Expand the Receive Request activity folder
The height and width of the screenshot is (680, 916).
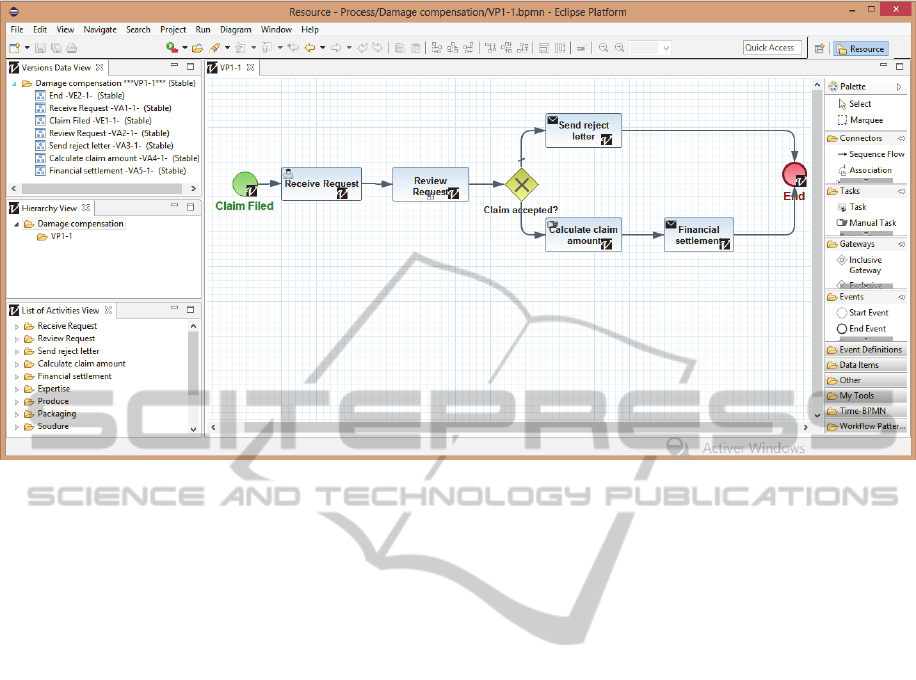16,326
